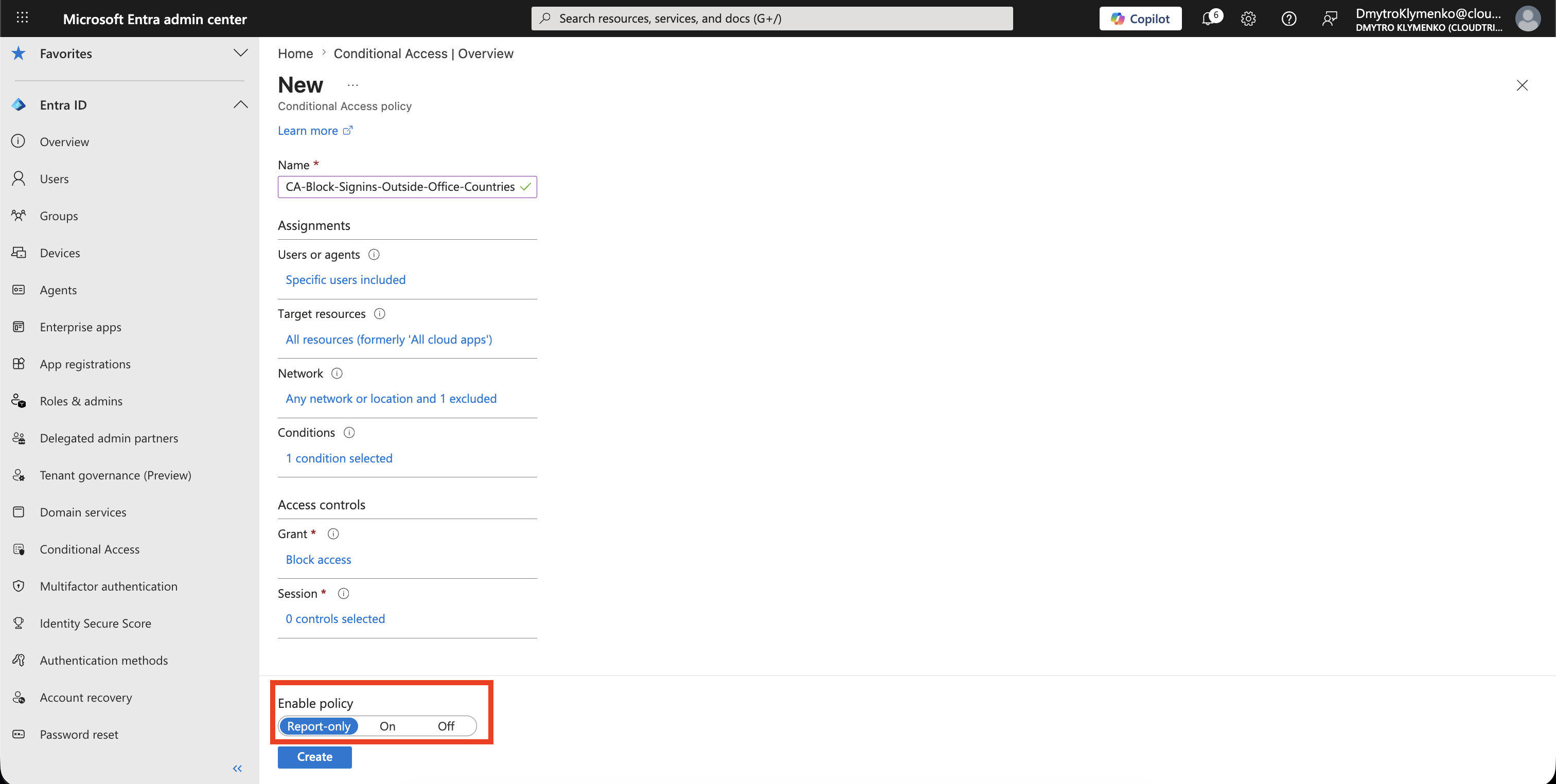Click the Account recovery icon

pyautogui.click(x=19, y=697)
